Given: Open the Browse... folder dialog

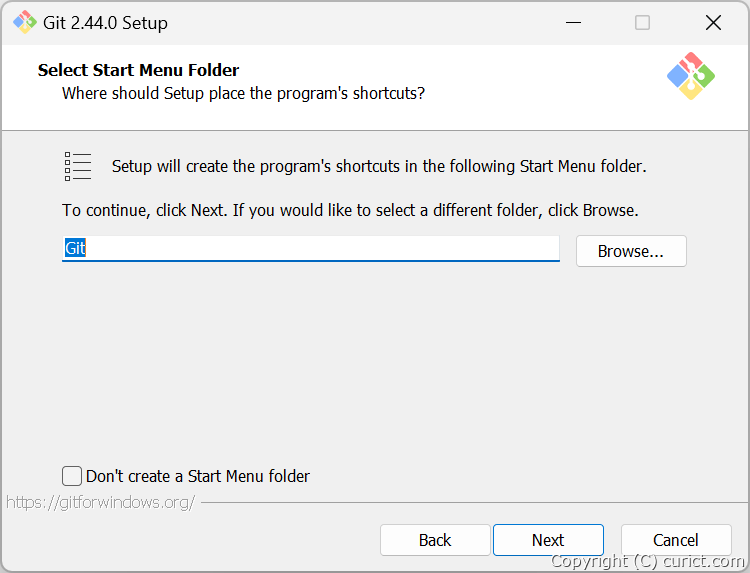Looking at the screenshot, I should tap(631, 251).
